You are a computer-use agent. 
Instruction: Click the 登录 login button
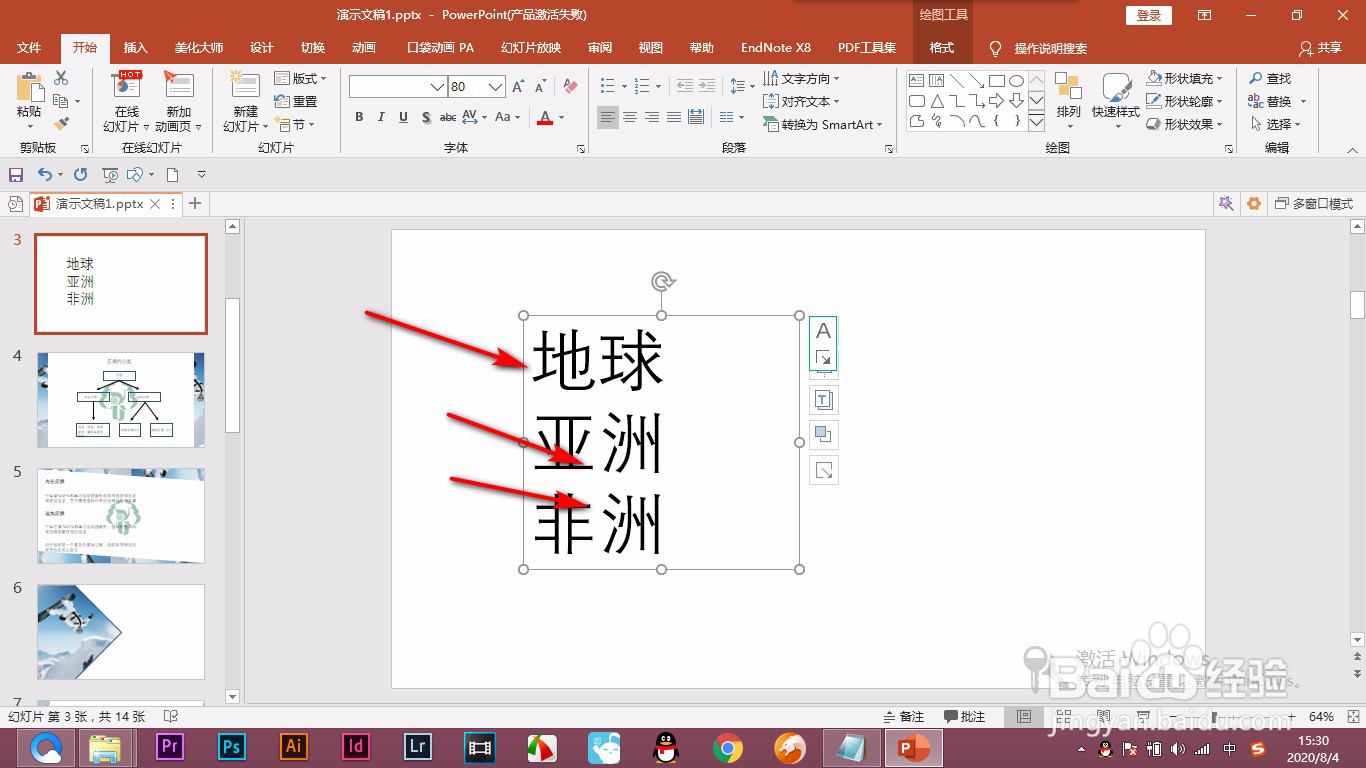[1149, 15]
